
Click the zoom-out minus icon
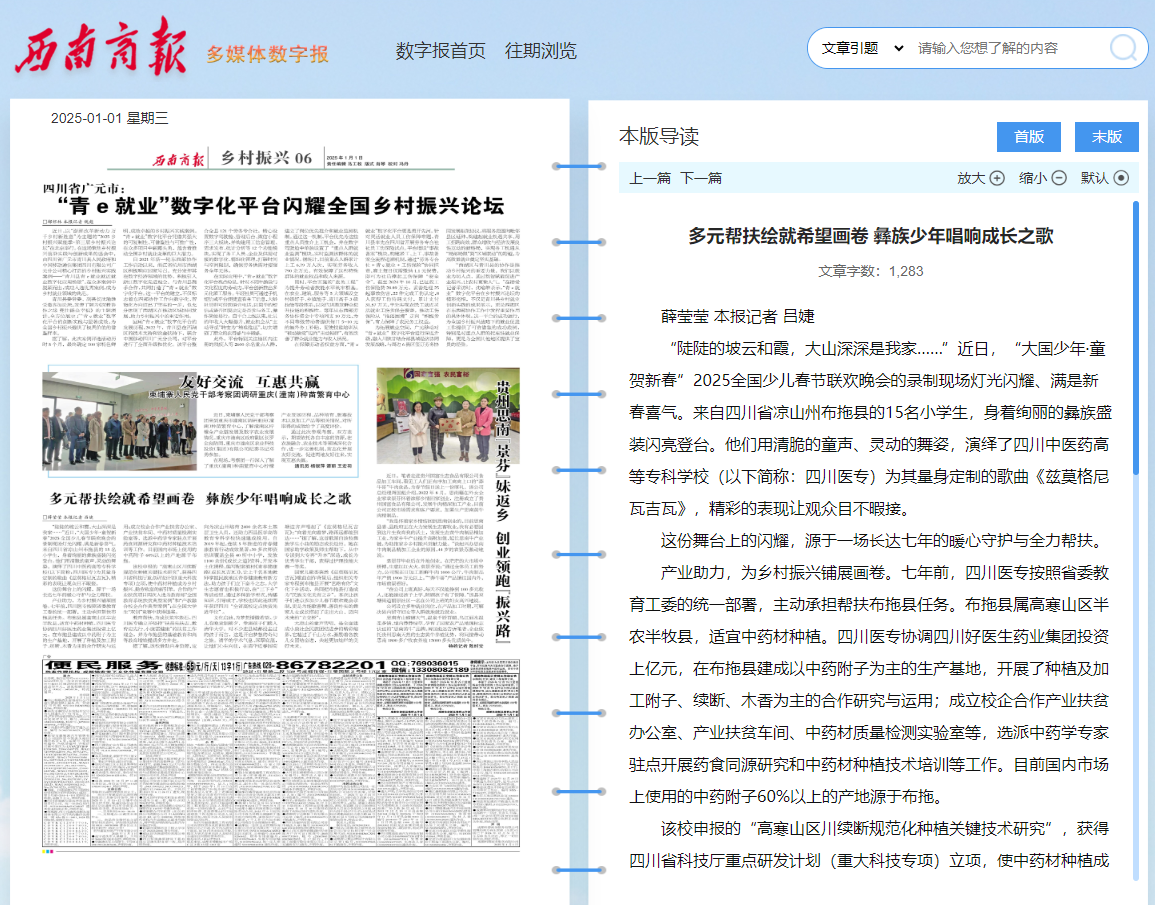[x=1058, y=178]
